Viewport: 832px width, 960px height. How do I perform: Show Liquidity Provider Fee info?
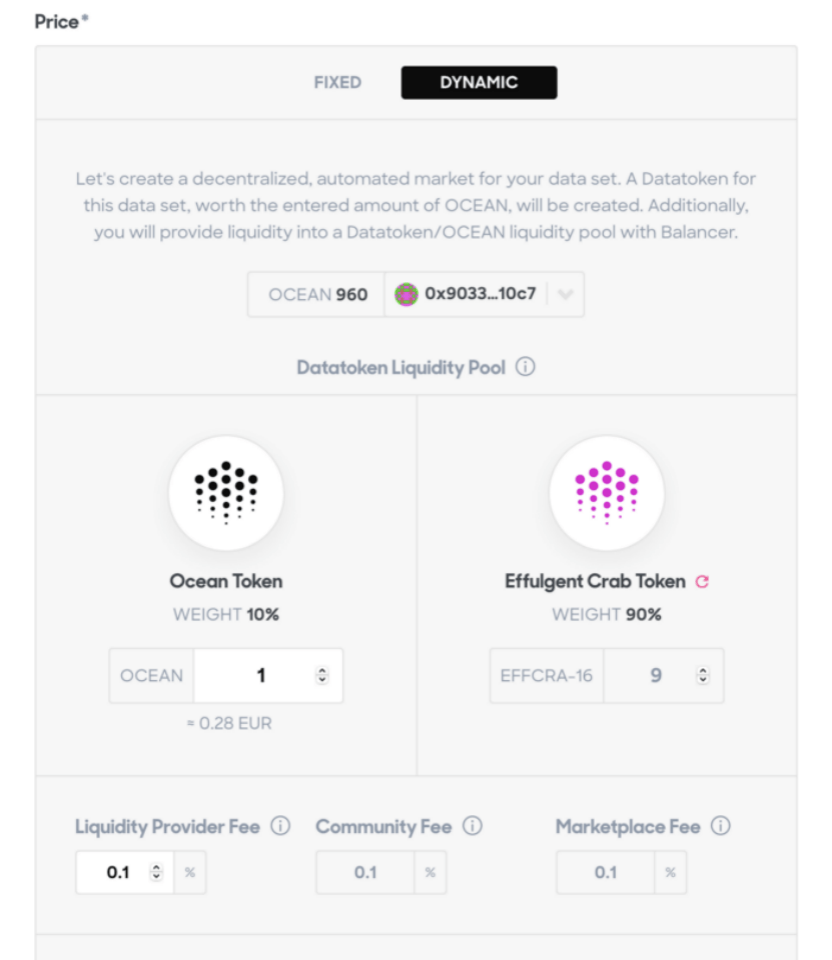[281, 827]
